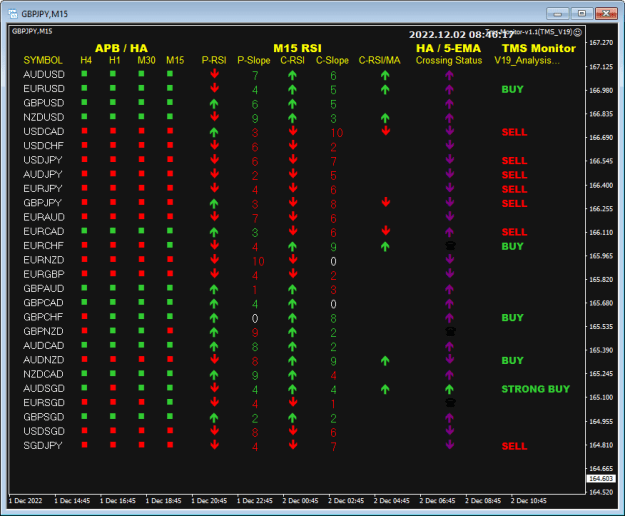Viewport: 625px width, 516px height.
Task: Maximize the GBPJPY,M15 chart window
Action: tap(582, 14)
